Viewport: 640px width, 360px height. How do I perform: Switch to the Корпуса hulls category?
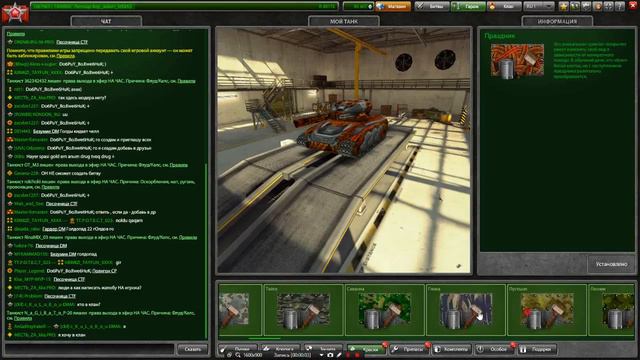281,349
